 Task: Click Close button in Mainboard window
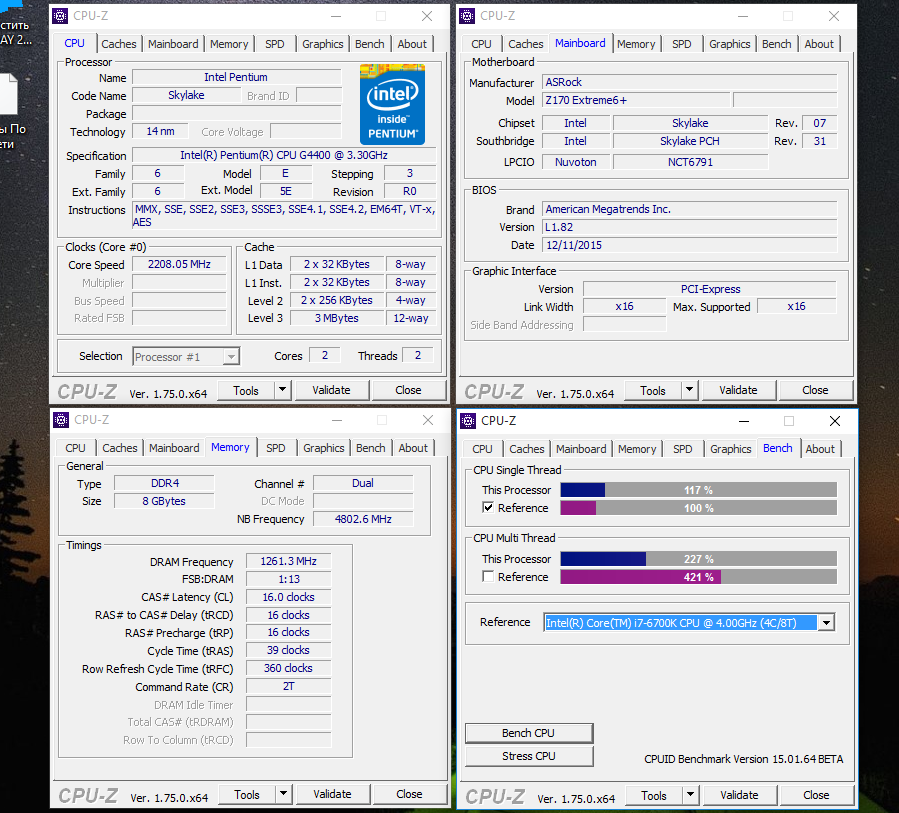(815, 390)
